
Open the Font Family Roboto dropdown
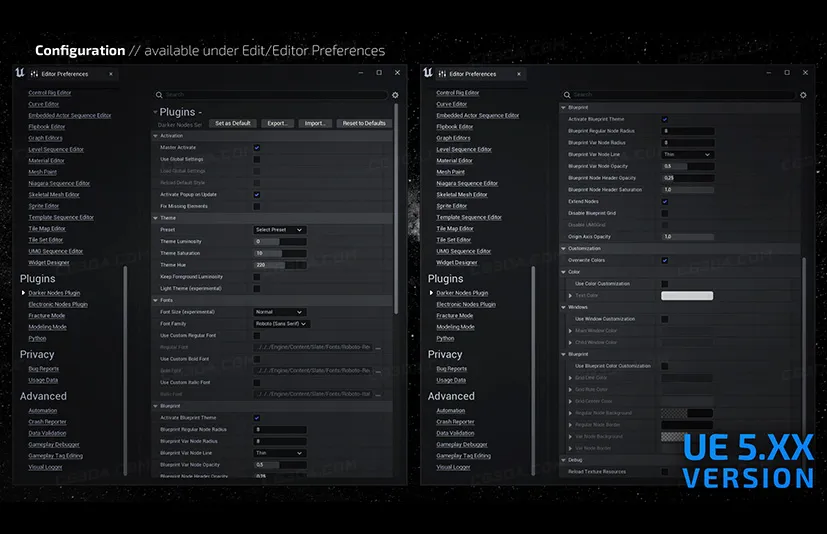(x=282, y=324)
